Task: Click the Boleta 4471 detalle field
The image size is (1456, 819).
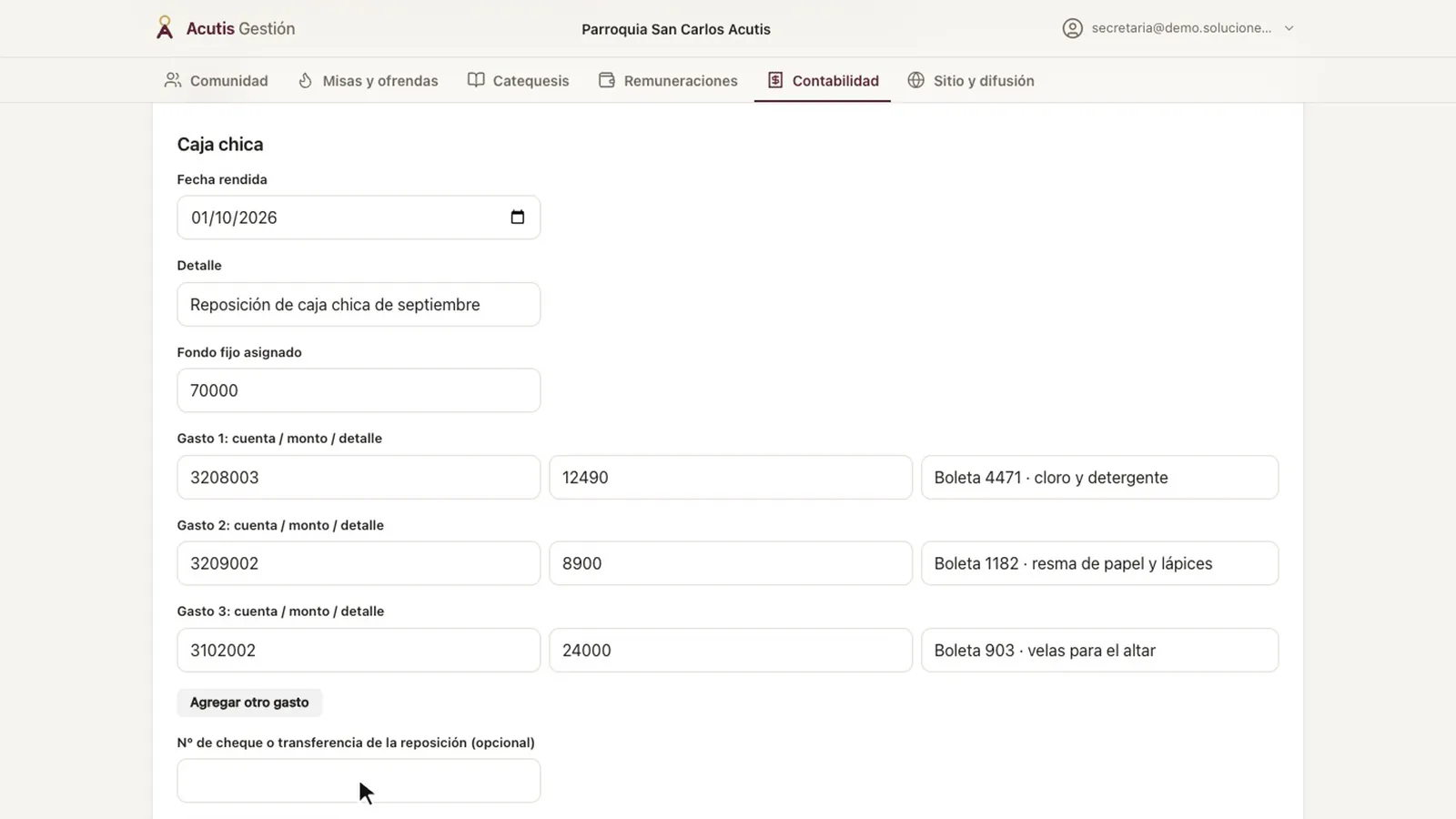Action: click(1099, 477)
